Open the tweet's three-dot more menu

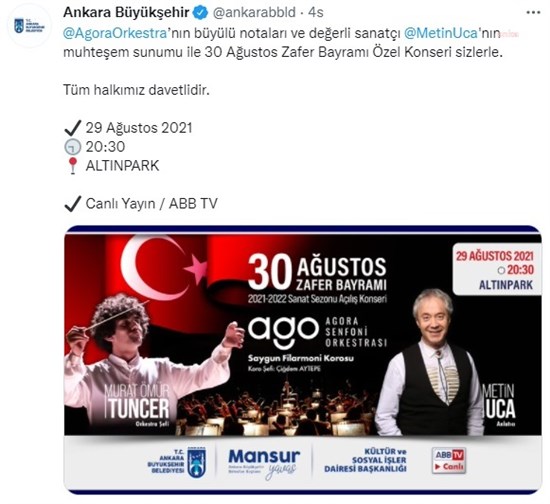[x=534, y=13]
